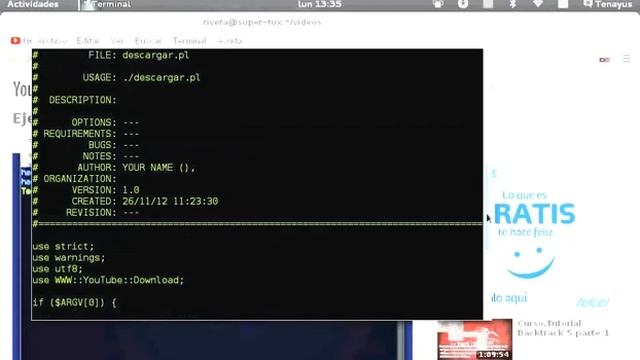The height and width of the screenshot is (360, 640).
Task: Click the battery icon next to Tenayus
Action: [x=563, y=4]
